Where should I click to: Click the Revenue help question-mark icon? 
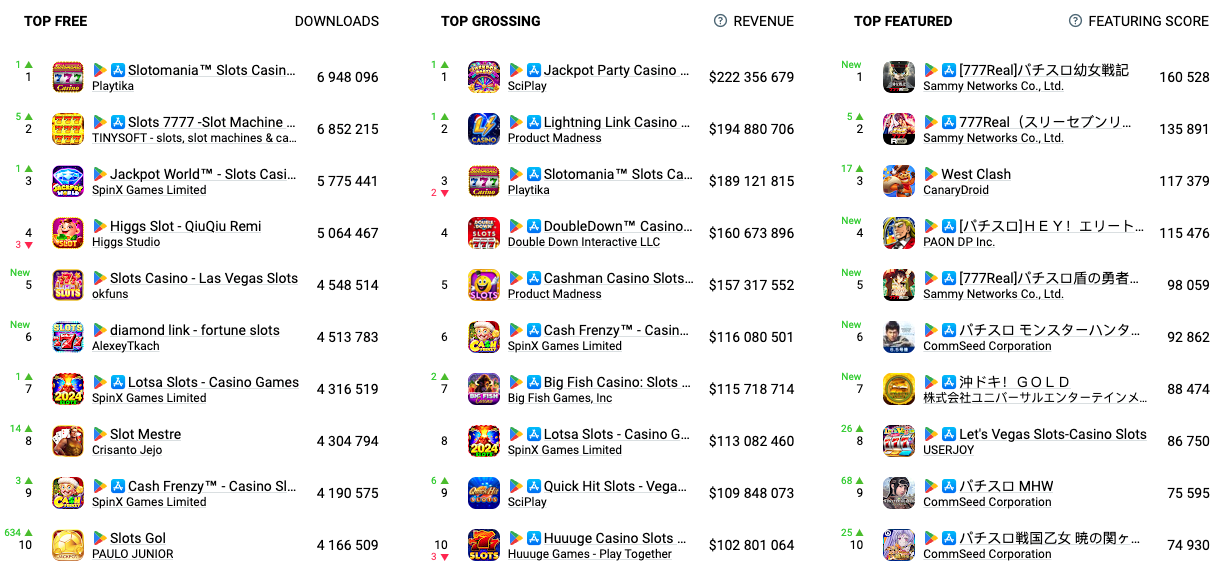coord(720,21)
